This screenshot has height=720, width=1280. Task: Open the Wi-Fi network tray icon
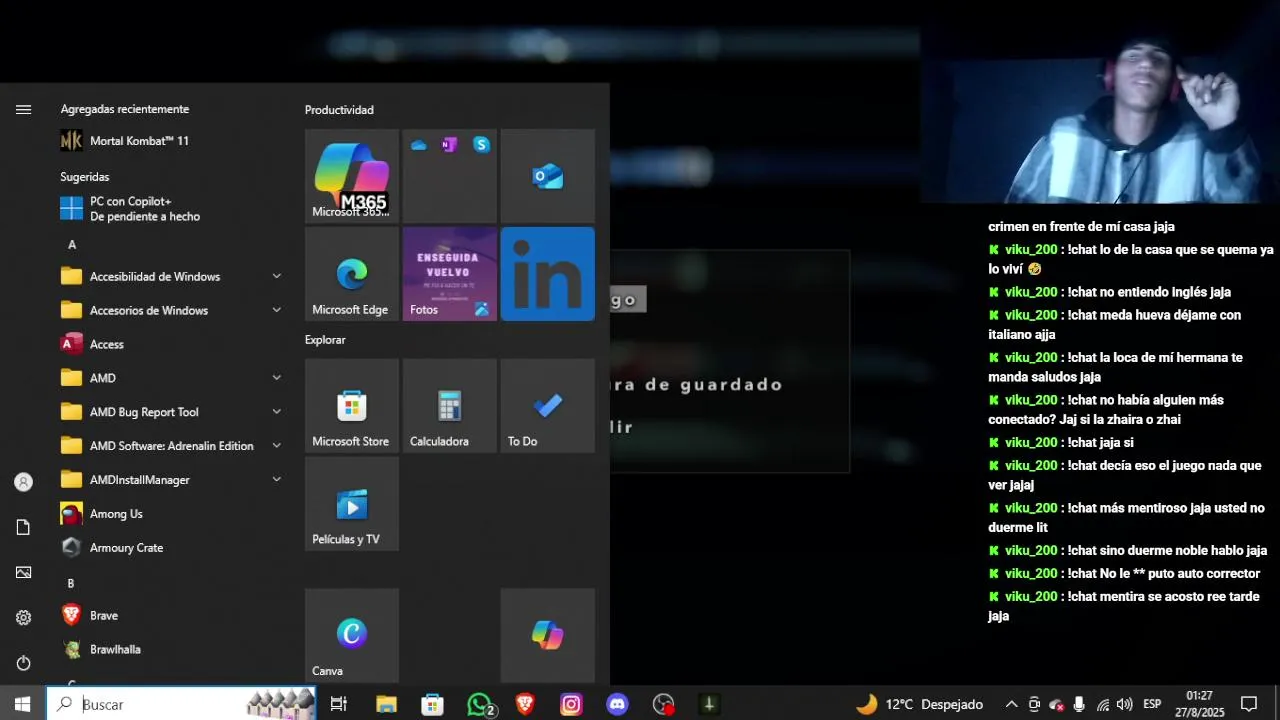1102,704
